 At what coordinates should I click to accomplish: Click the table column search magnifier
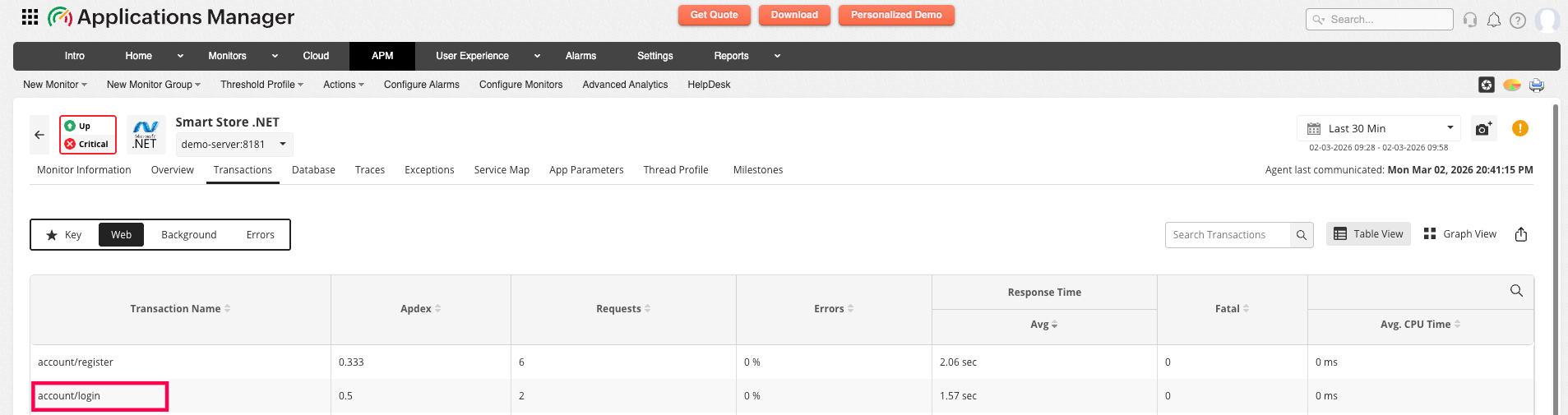[x=1516, y=291]
